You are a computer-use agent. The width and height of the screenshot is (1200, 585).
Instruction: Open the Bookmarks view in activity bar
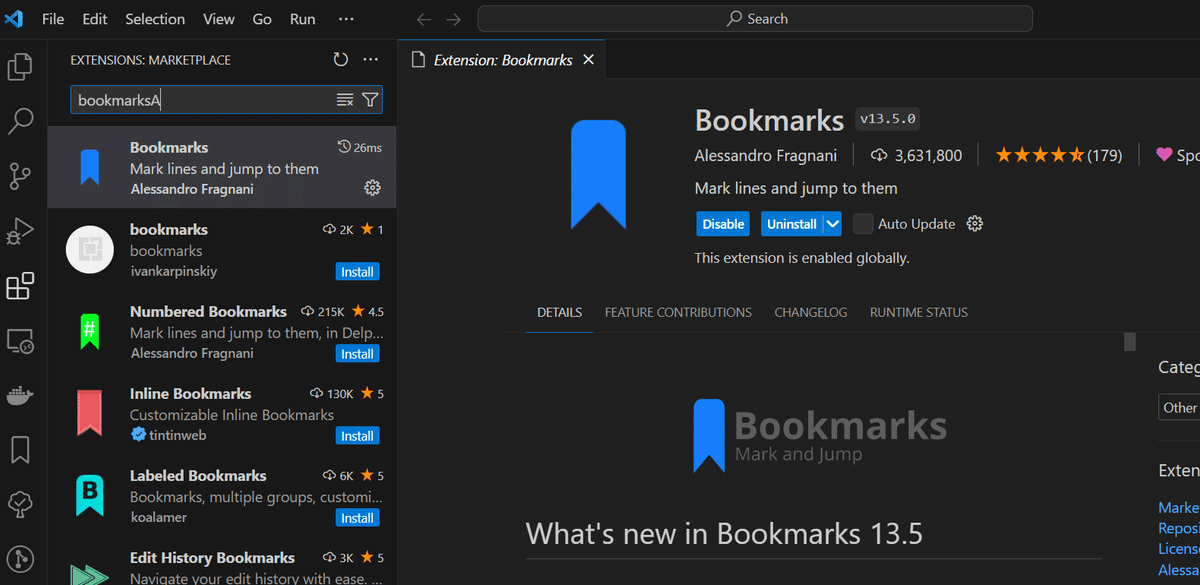pos(20,450)
